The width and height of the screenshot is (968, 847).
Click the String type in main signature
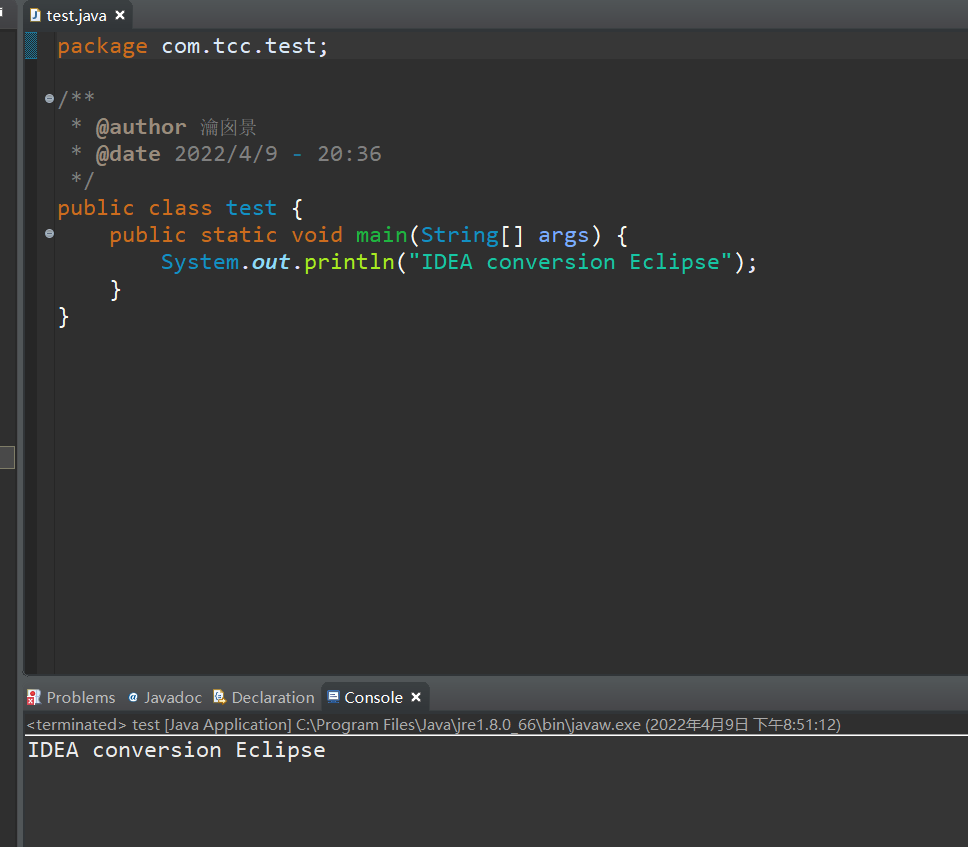tap(460, 236)
